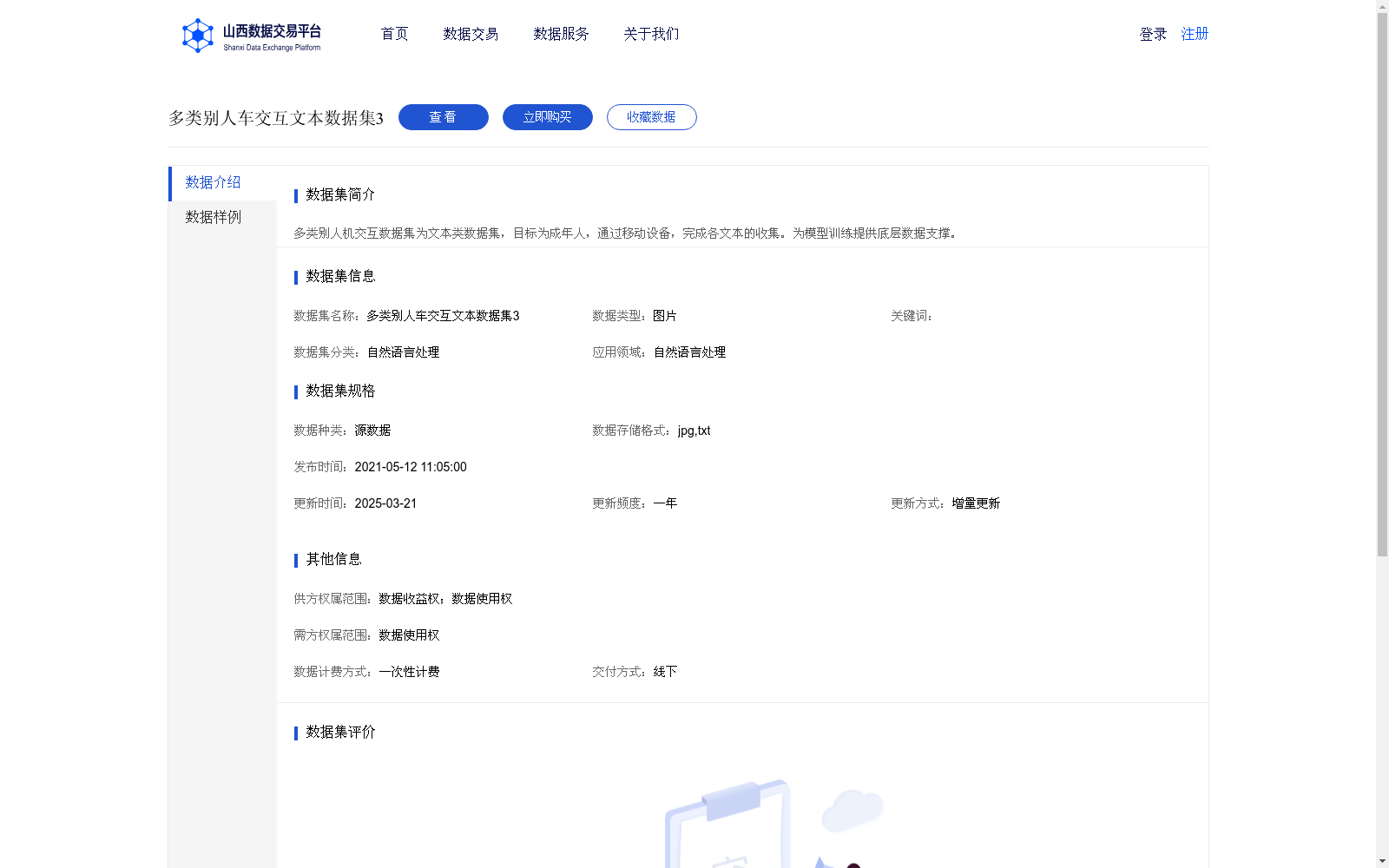
Task: Click the update time 2025-03-21
Action: [385, 503]
